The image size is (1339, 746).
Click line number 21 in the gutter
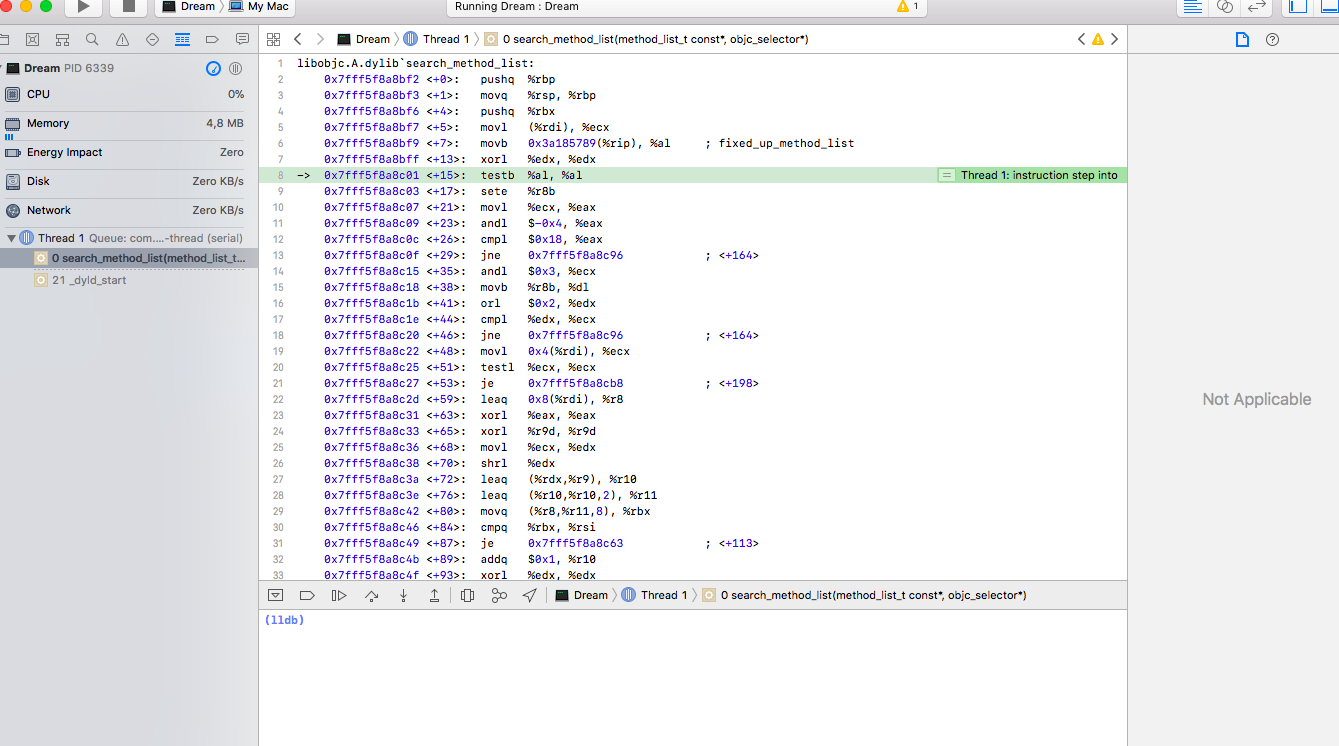tap(280, 383)
